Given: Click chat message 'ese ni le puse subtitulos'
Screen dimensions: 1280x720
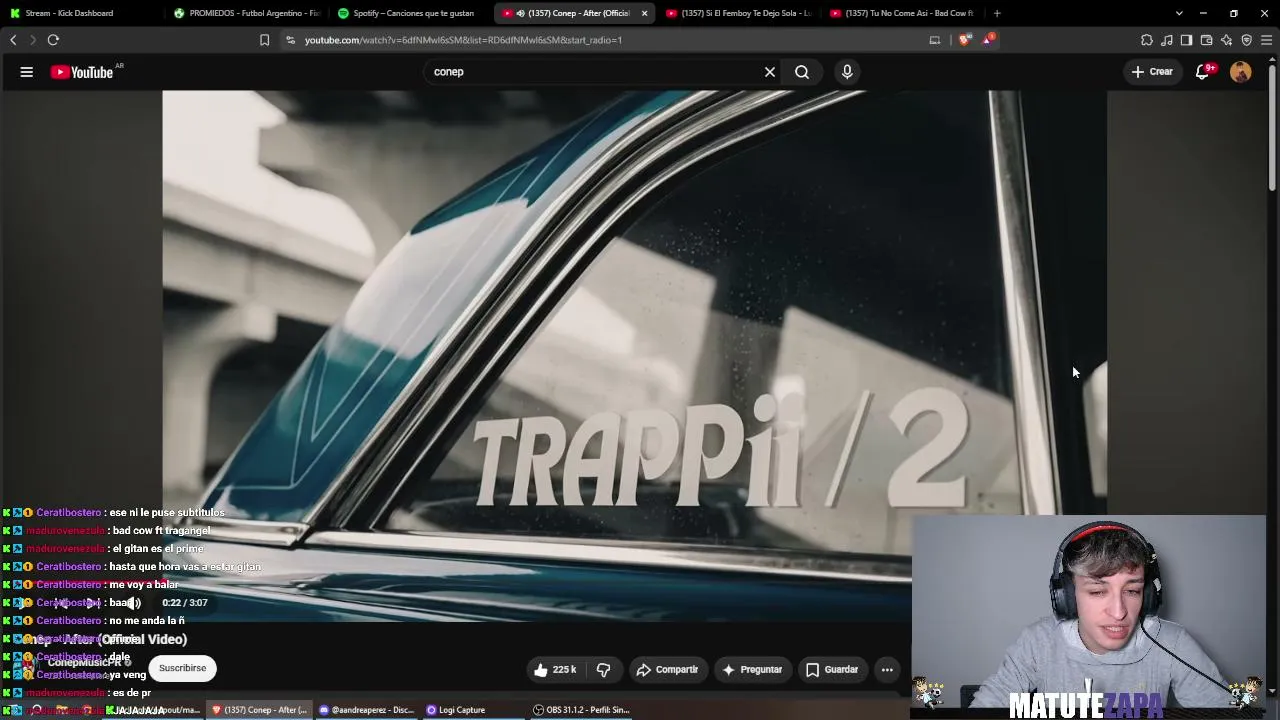Looking at the screenshot, I should pyautogui.click(x=167, y=513).
